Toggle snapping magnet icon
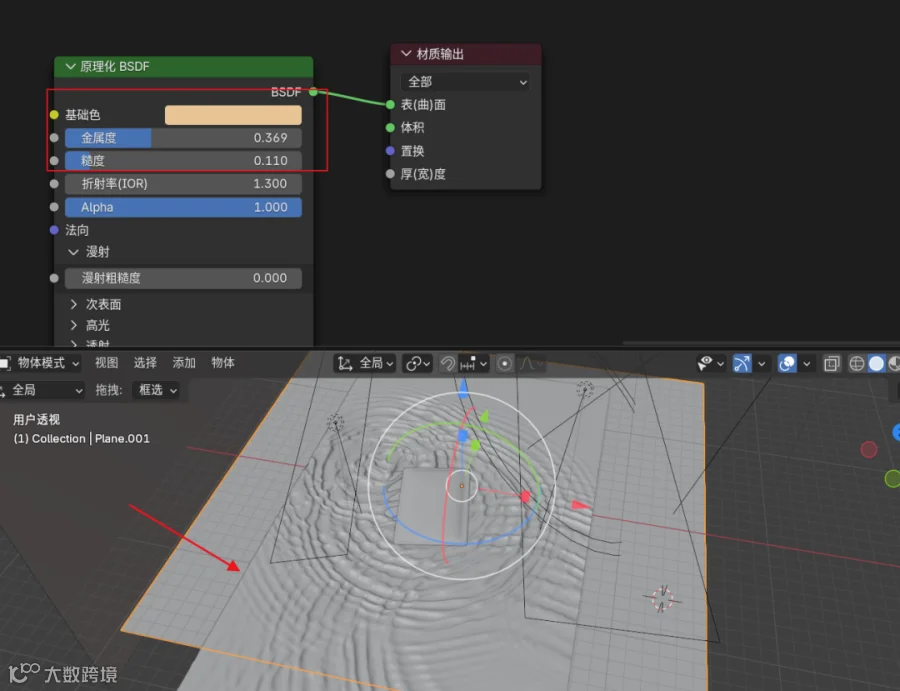This screenshot has height=691, width=900. pos(448,363)
